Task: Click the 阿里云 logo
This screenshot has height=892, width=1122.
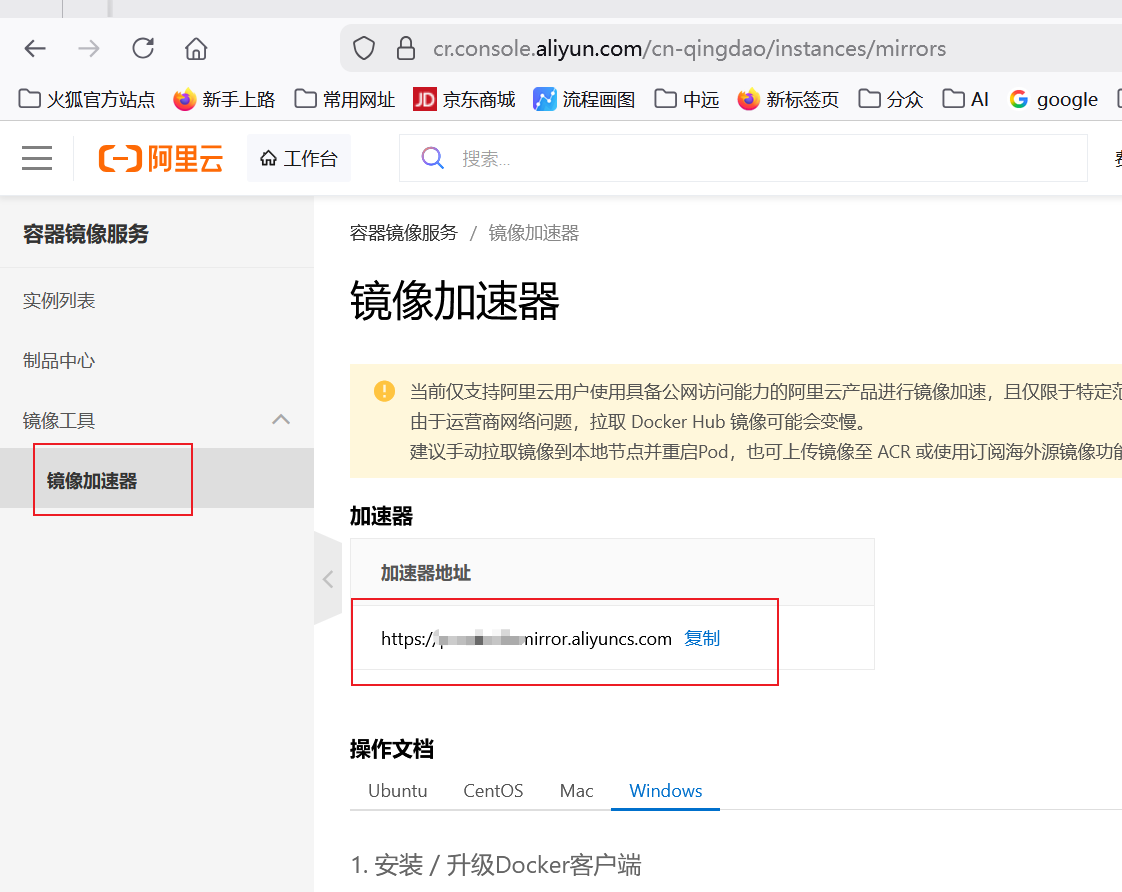Action: (161, 158)
